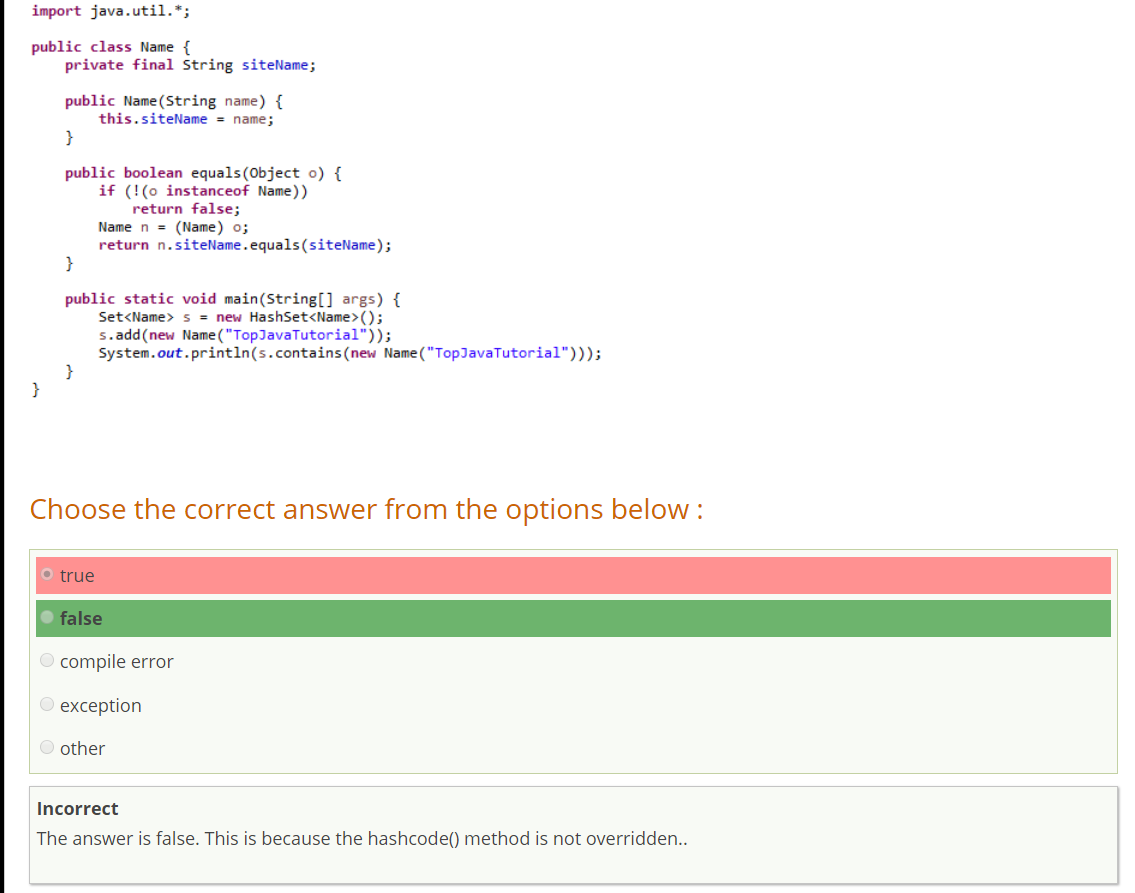
Task: Mark the "other" radio option
Action: 47,748
